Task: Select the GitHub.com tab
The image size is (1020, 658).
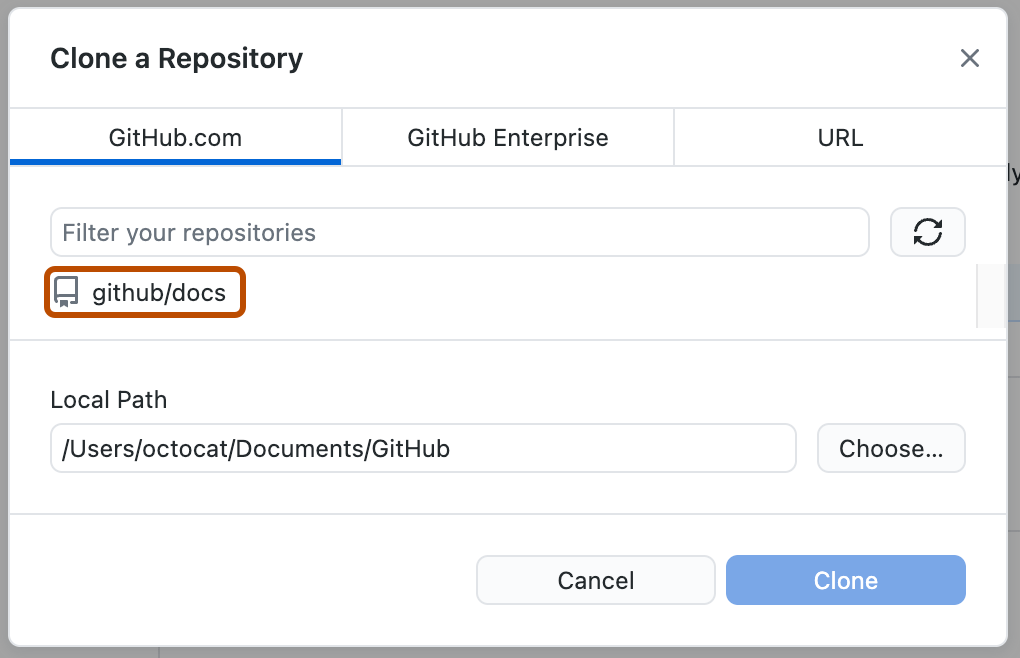Action: 175,137
